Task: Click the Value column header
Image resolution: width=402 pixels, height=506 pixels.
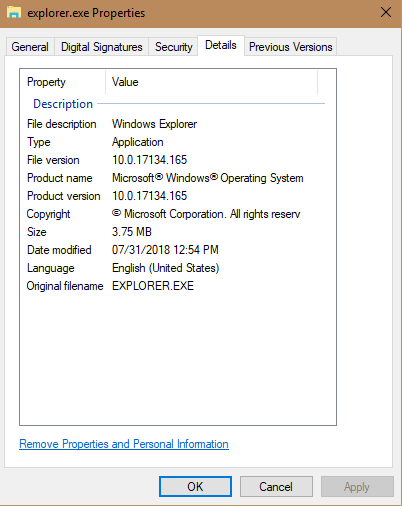Action: 212,82
